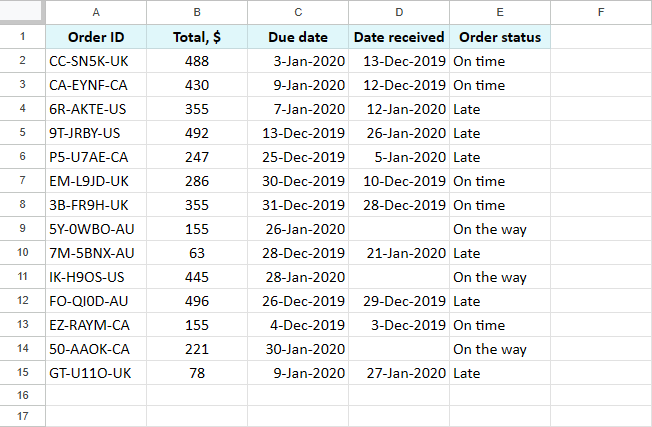Click the Due date header cell

(x=298, y=37)
